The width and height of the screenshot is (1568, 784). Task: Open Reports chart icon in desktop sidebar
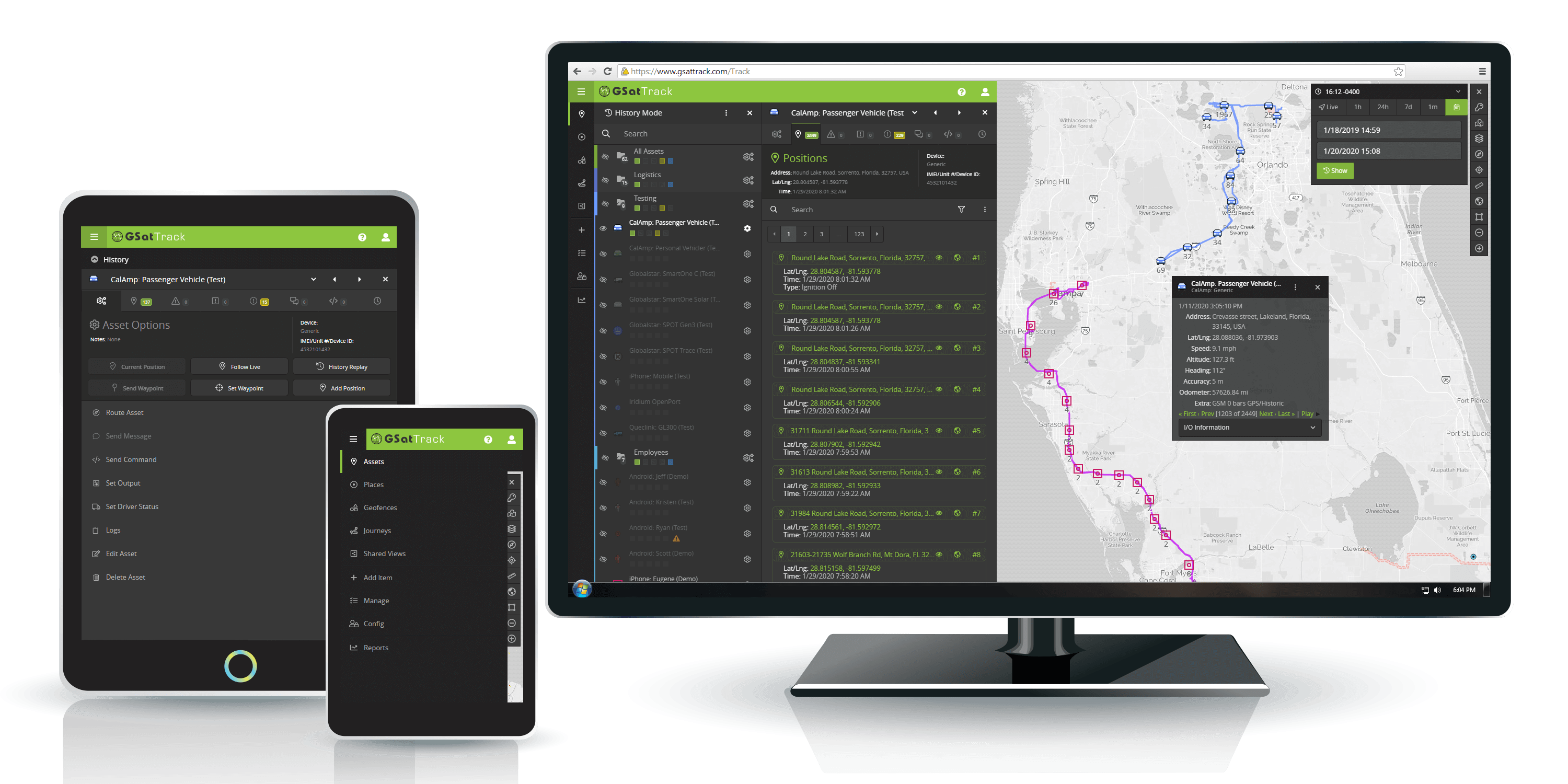coord(581,299)
